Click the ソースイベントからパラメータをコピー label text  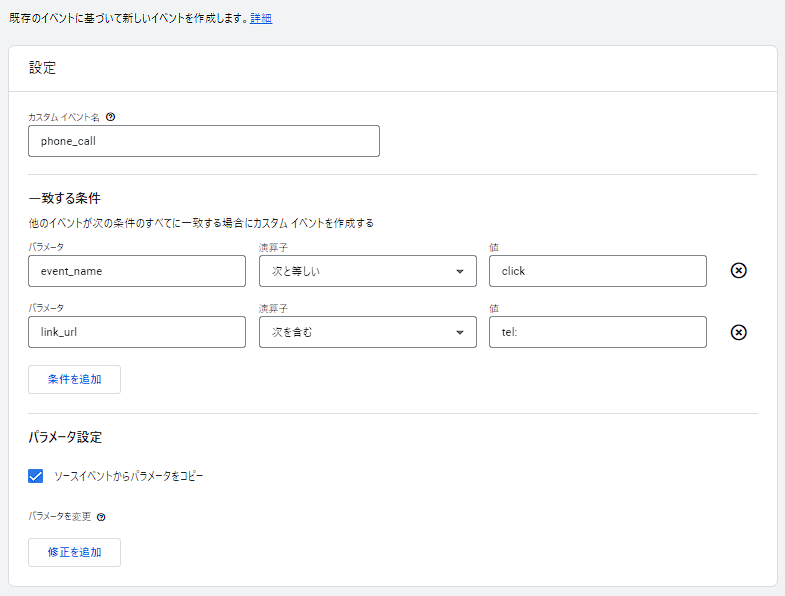pos(128,477)
